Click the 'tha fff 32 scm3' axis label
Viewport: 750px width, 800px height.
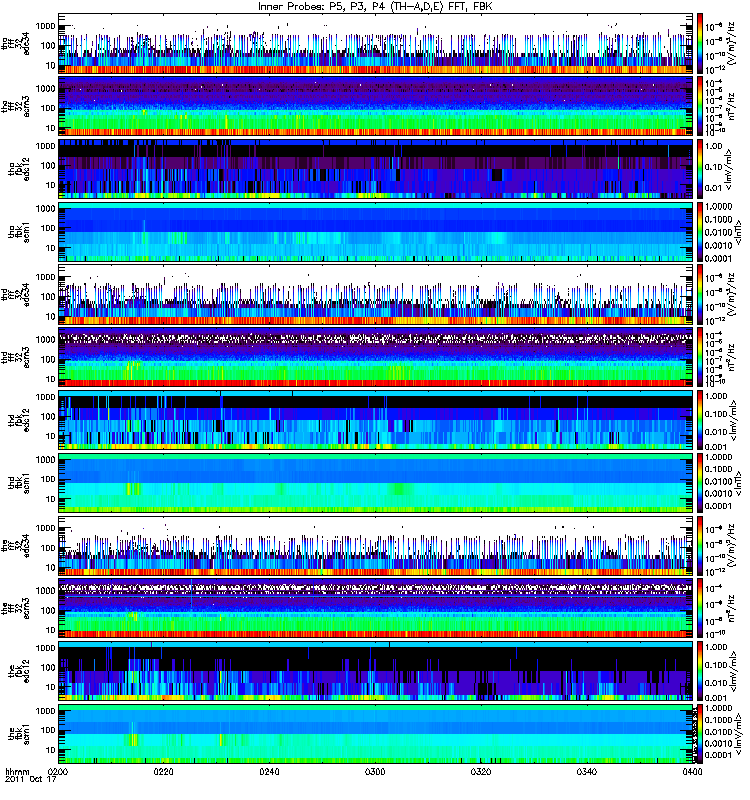click(x=16, y=107)
